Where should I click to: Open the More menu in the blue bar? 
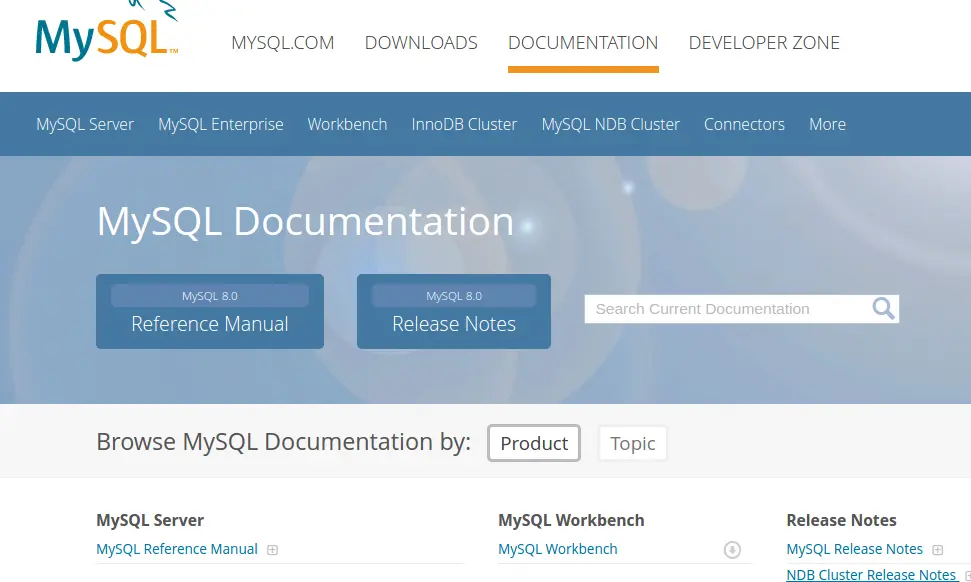point(827,124)
